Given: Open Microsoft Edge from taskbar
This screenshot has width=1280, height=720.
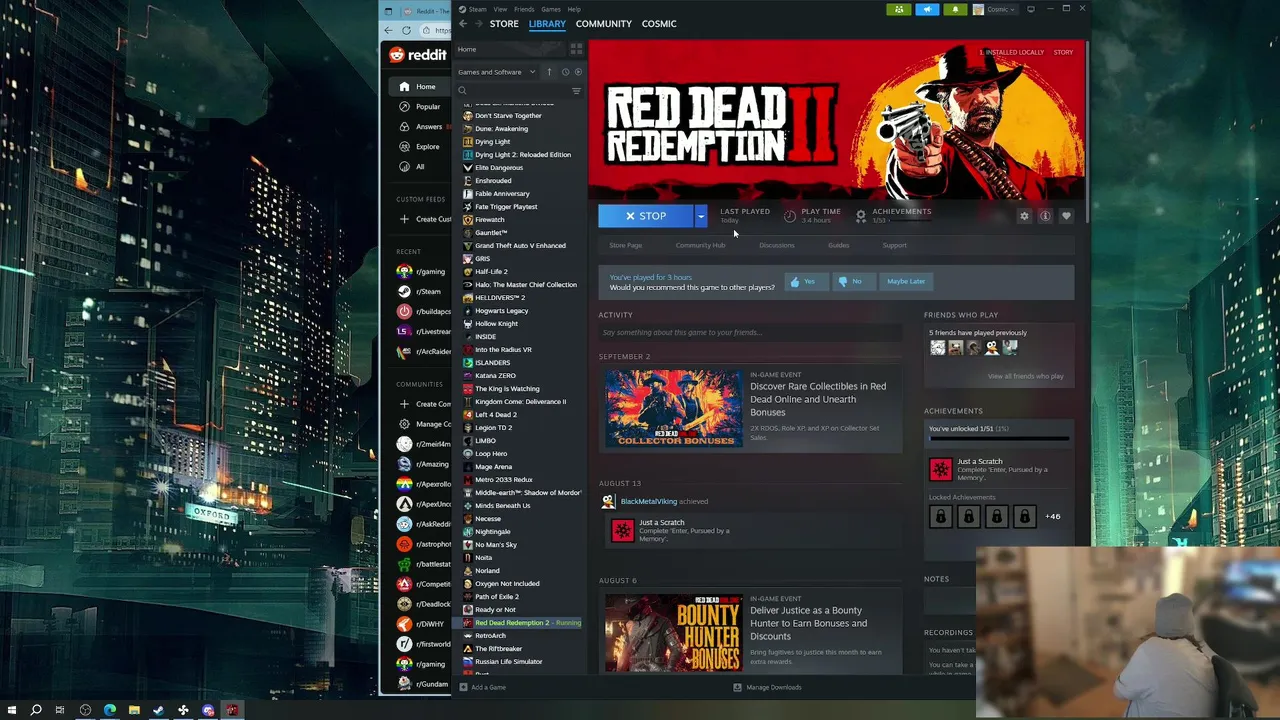Looking at the screenshot, I should pyautogui.click(x=109, y=710).
